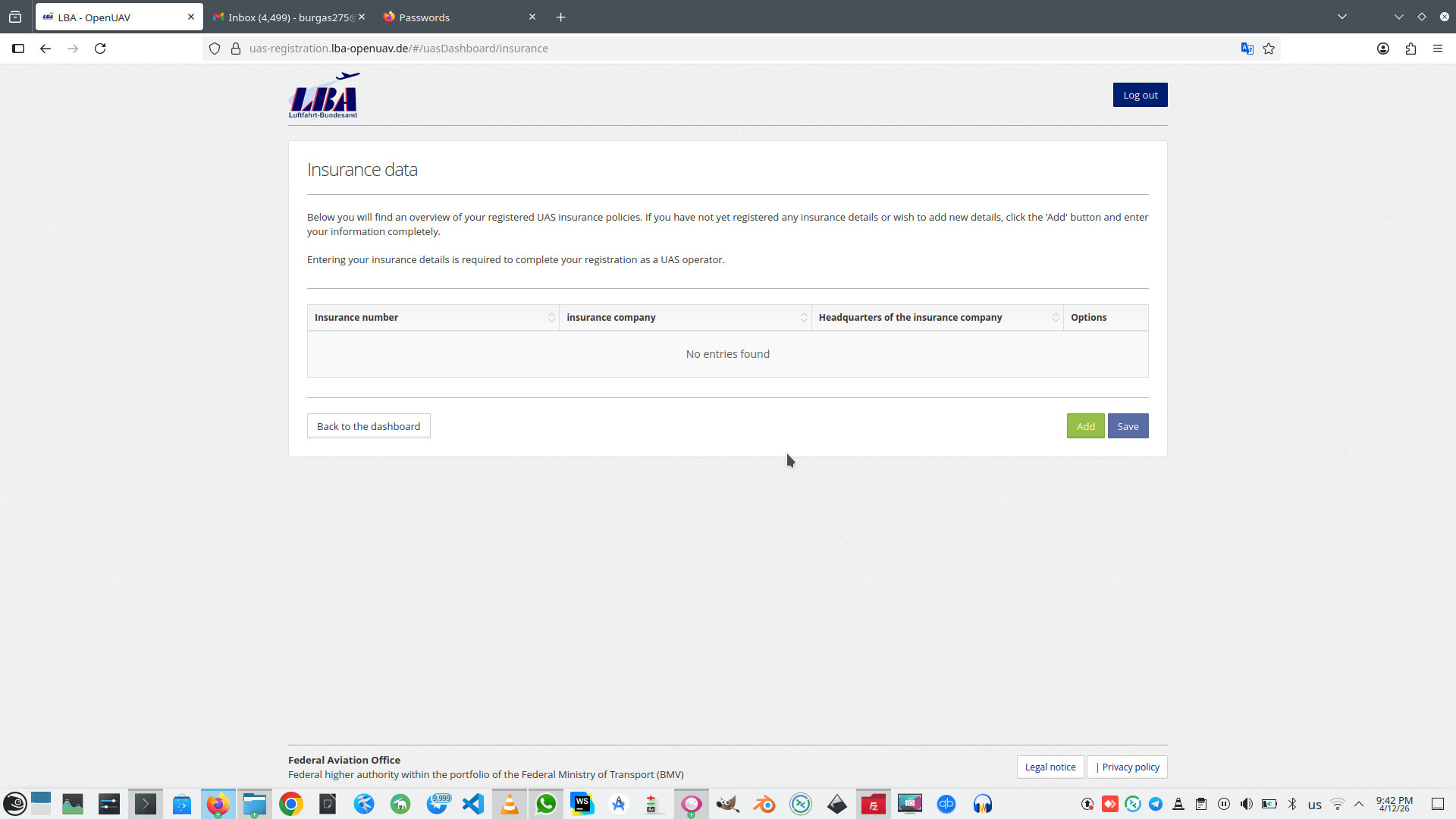Open the Firefox account icon

pyautogui.click(x=1383, y=49)
